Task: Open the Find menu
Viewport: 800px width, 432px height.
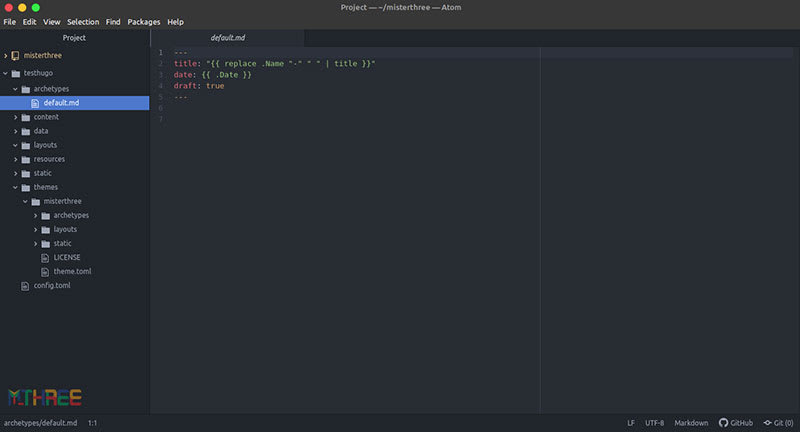Action: pos(113,22)
